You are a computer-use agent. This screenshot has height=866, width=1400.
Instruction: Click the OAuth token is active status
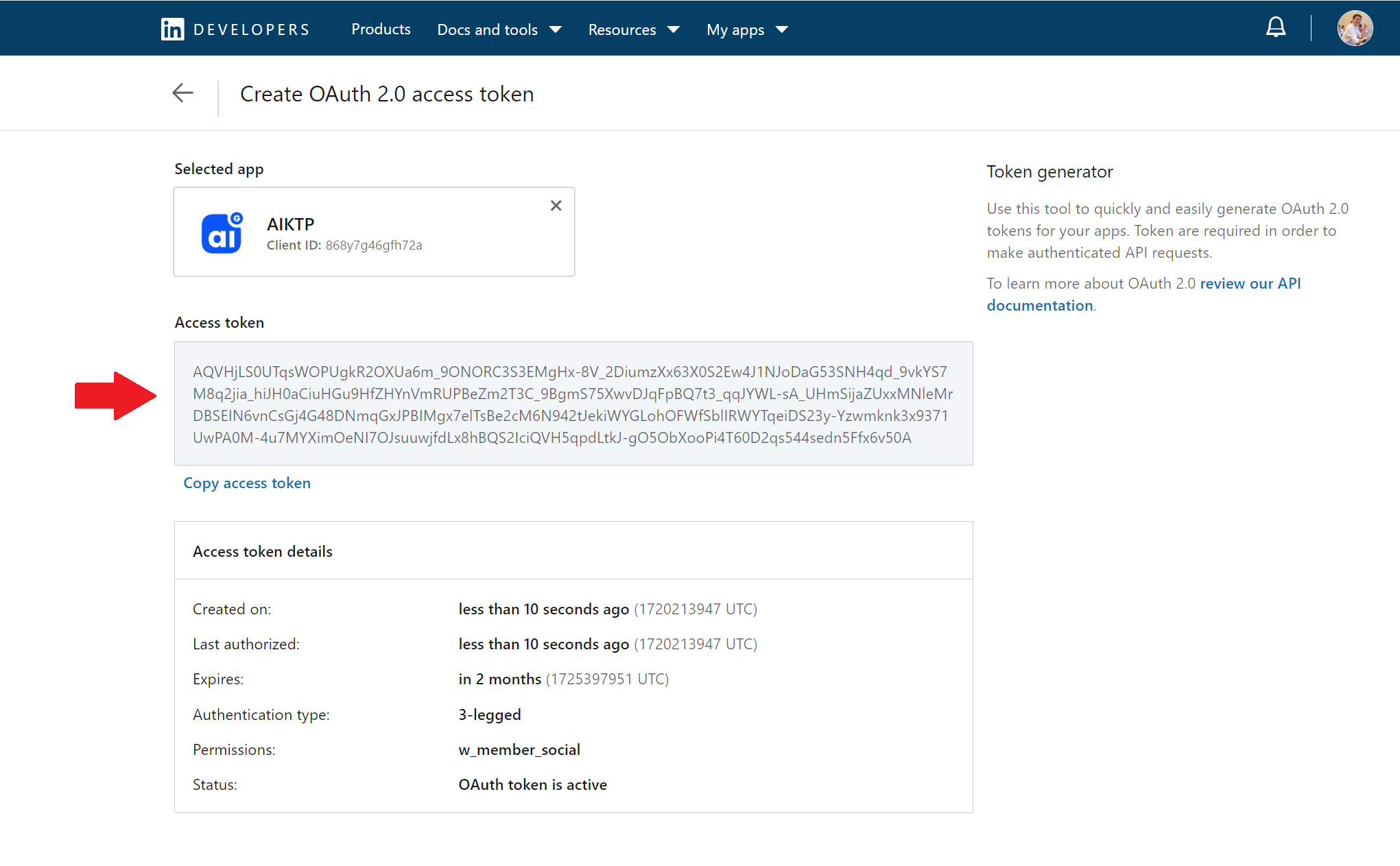pos(532,784)
